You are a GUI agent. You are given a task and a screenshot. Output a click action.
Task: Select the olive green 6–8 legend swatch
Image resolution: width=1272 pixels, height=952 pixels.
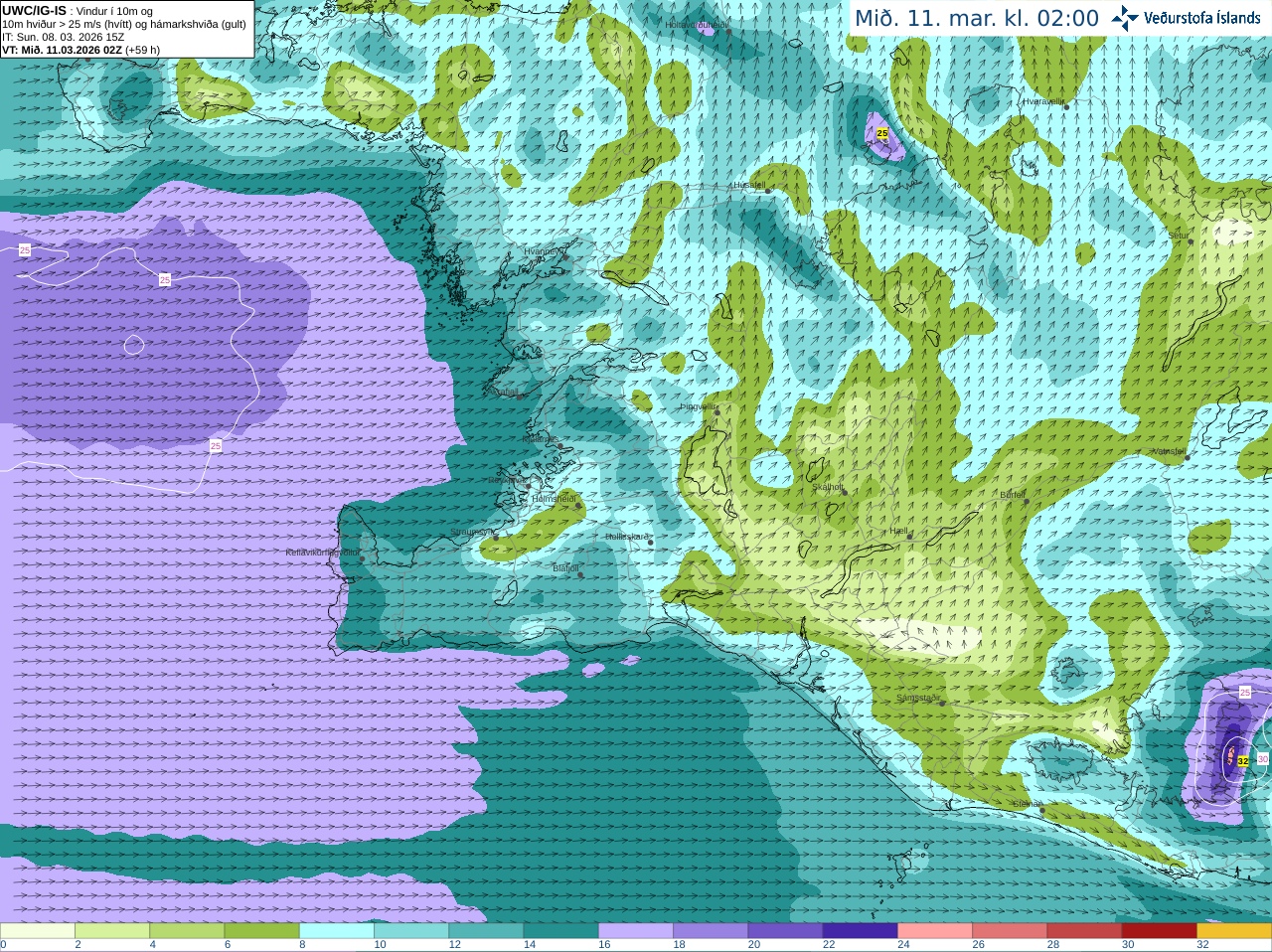coord(261,931)
